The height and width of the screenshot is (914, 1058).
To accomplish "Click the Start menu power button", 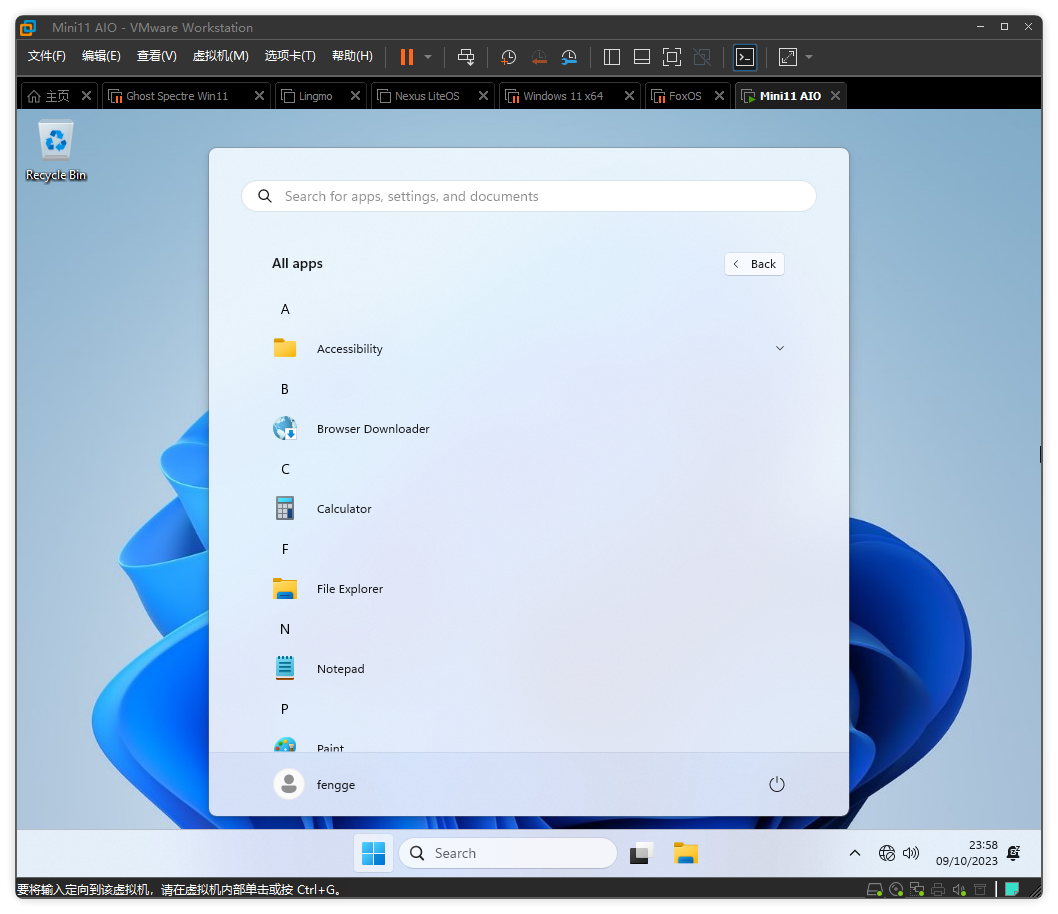I will click(x=777, y=784).
